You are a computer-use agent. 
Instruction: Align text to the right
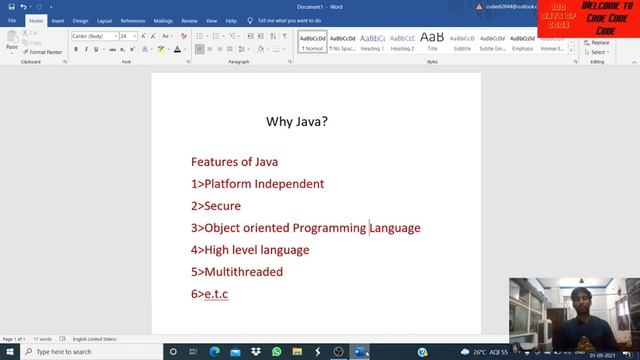220,49
